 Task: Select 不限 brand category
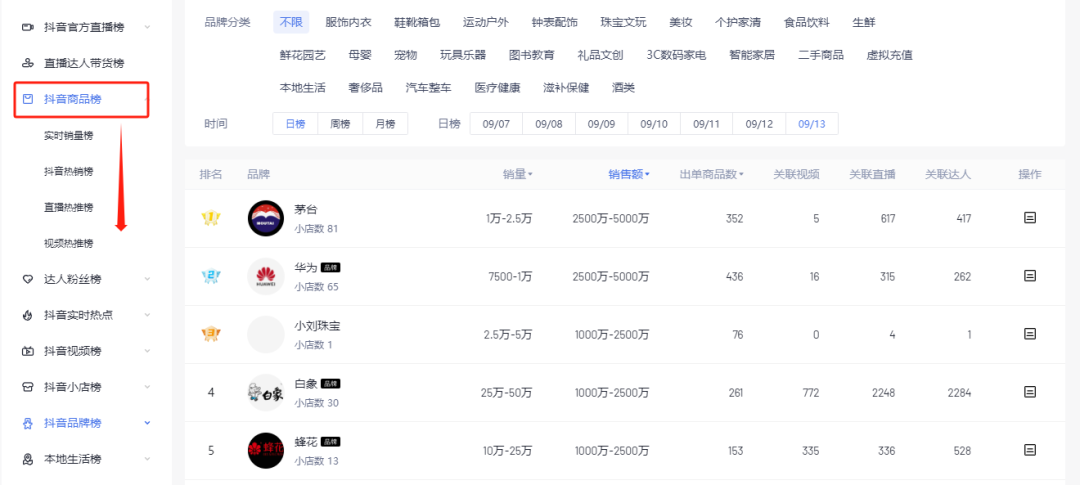pyautogui.click(x=291, y=22)
